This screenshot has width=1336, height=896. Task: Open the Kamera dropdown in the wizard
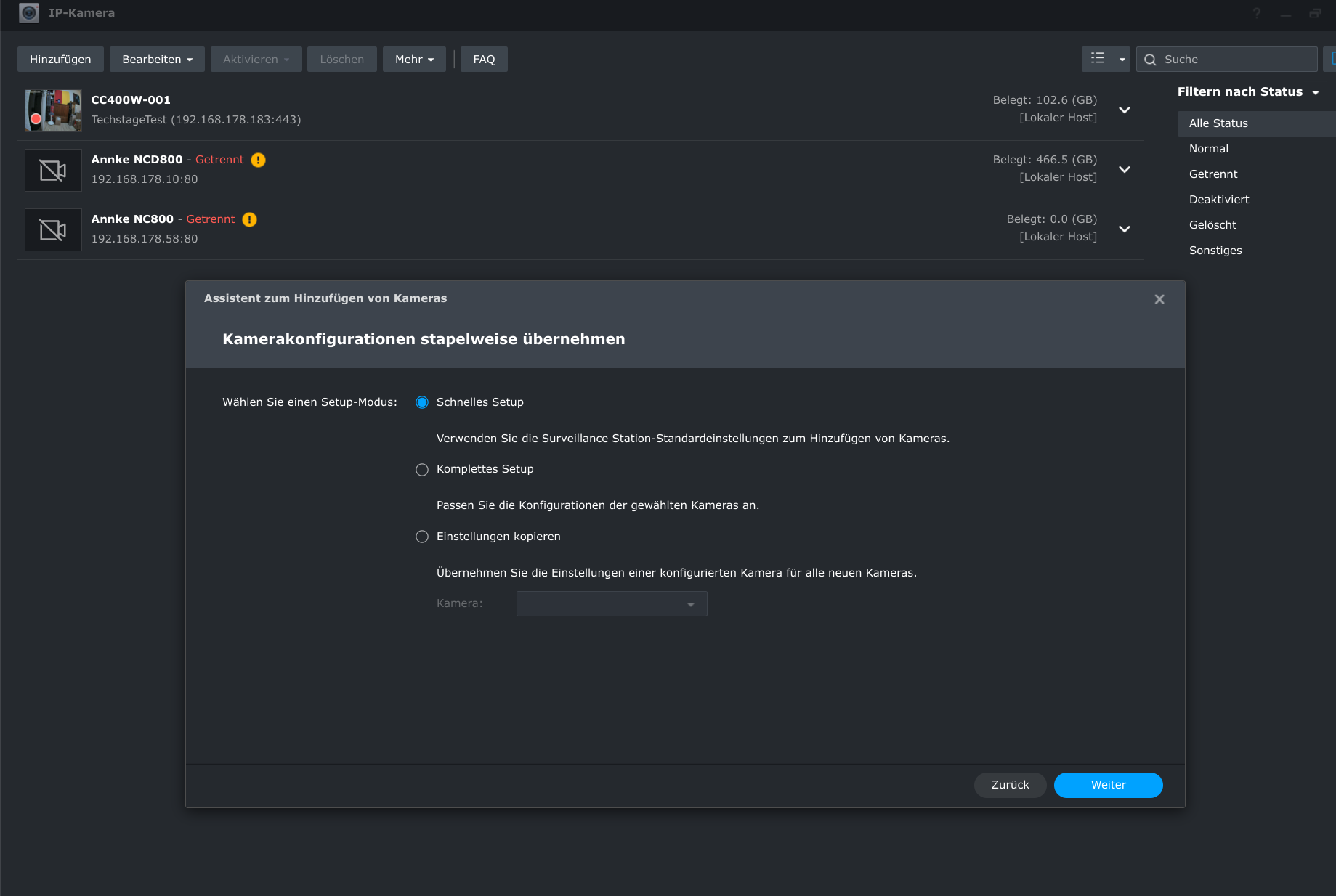click(612, 604)
